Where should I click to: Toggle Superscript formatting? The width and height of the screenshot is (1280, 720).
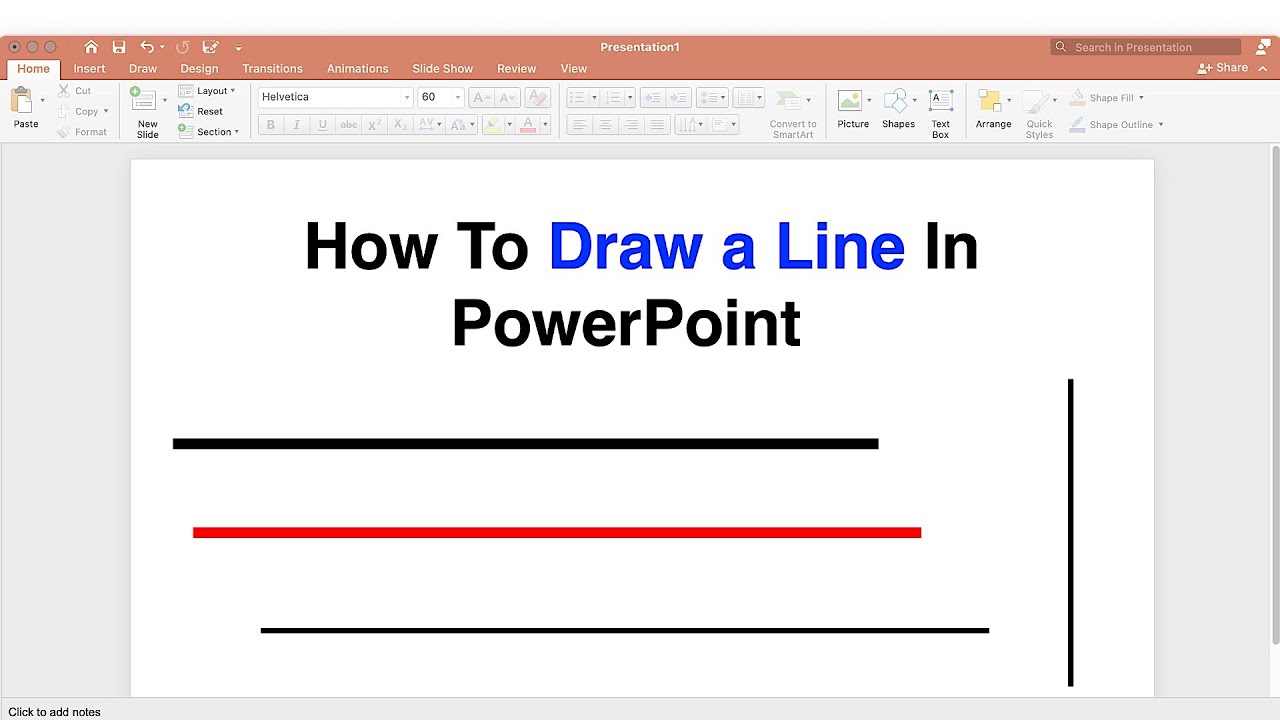pyautogui.click(x=374, y=125)
